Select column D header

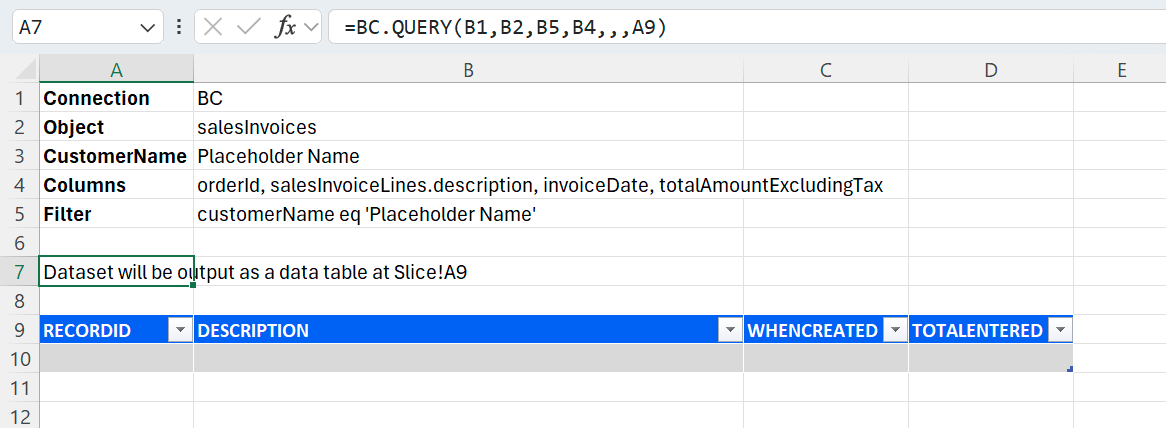[x=990, y=70]
